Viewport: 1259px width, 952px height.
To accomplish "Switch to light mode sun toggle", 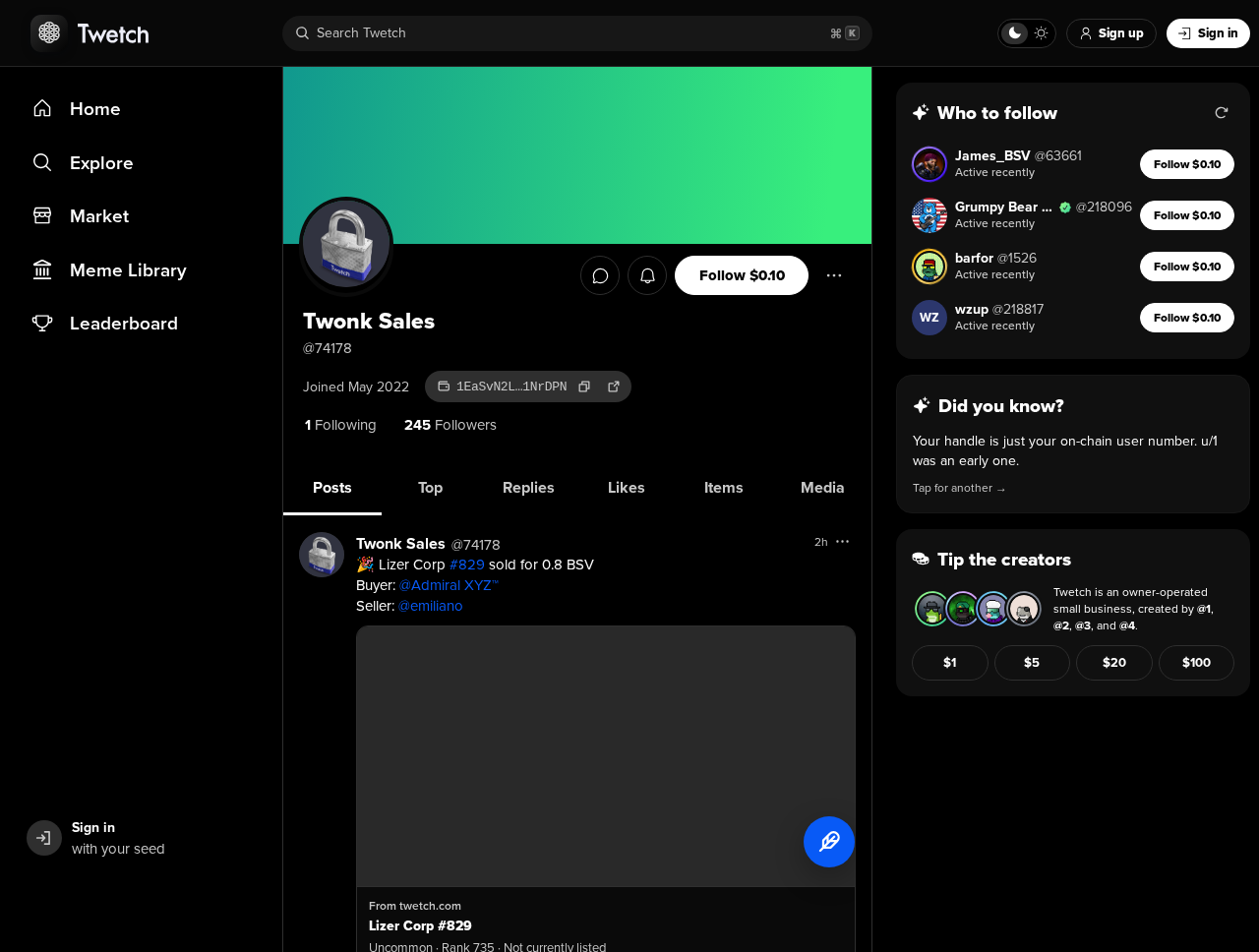I will pos(1041,33).
